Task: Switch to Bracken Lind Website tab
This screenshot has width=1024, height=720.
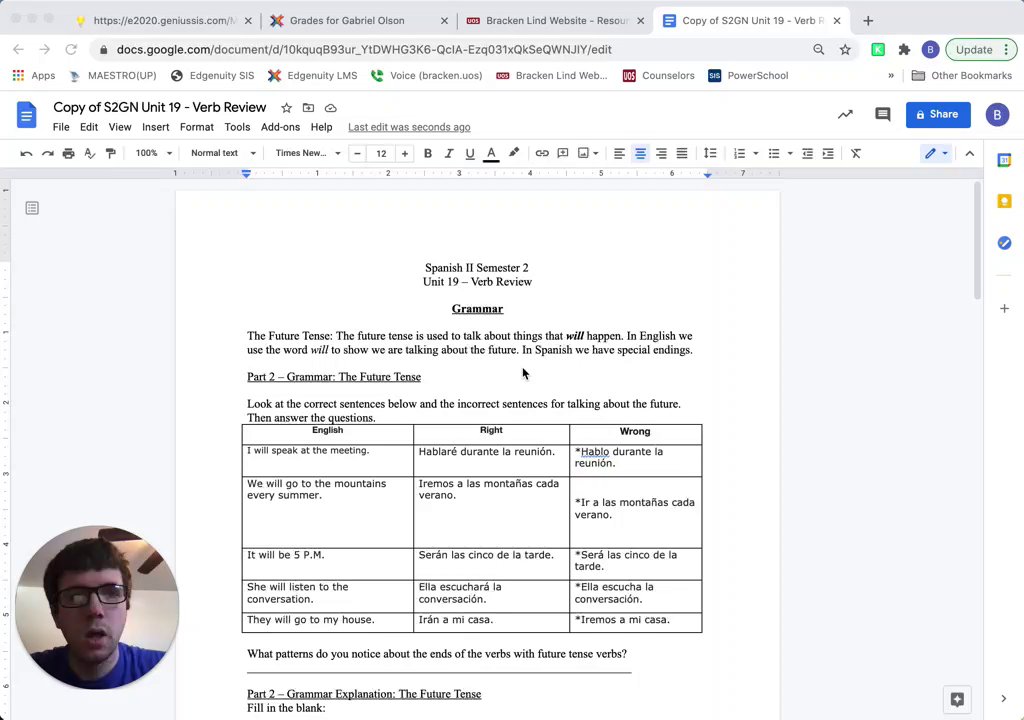Action: click(x=556, y=21)
